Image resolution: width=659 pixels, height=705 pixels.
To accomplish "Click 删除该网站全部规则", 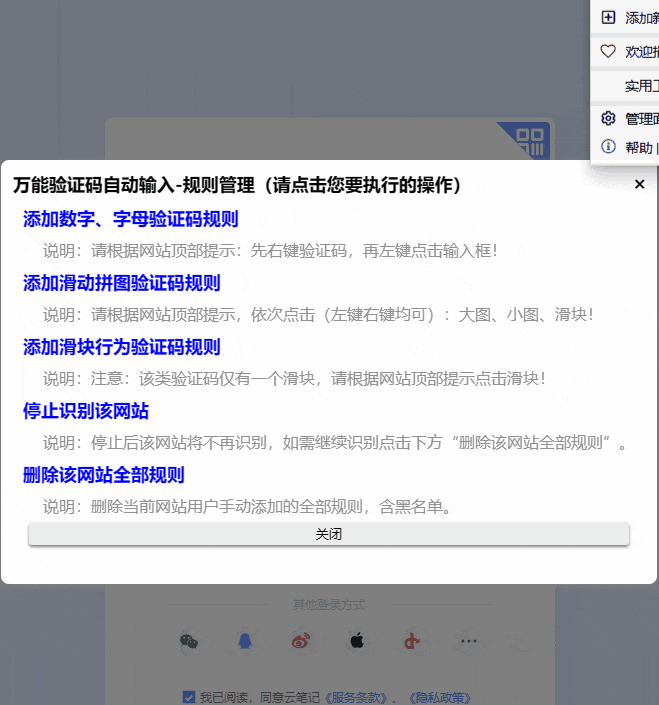I will tap(104, 475).
